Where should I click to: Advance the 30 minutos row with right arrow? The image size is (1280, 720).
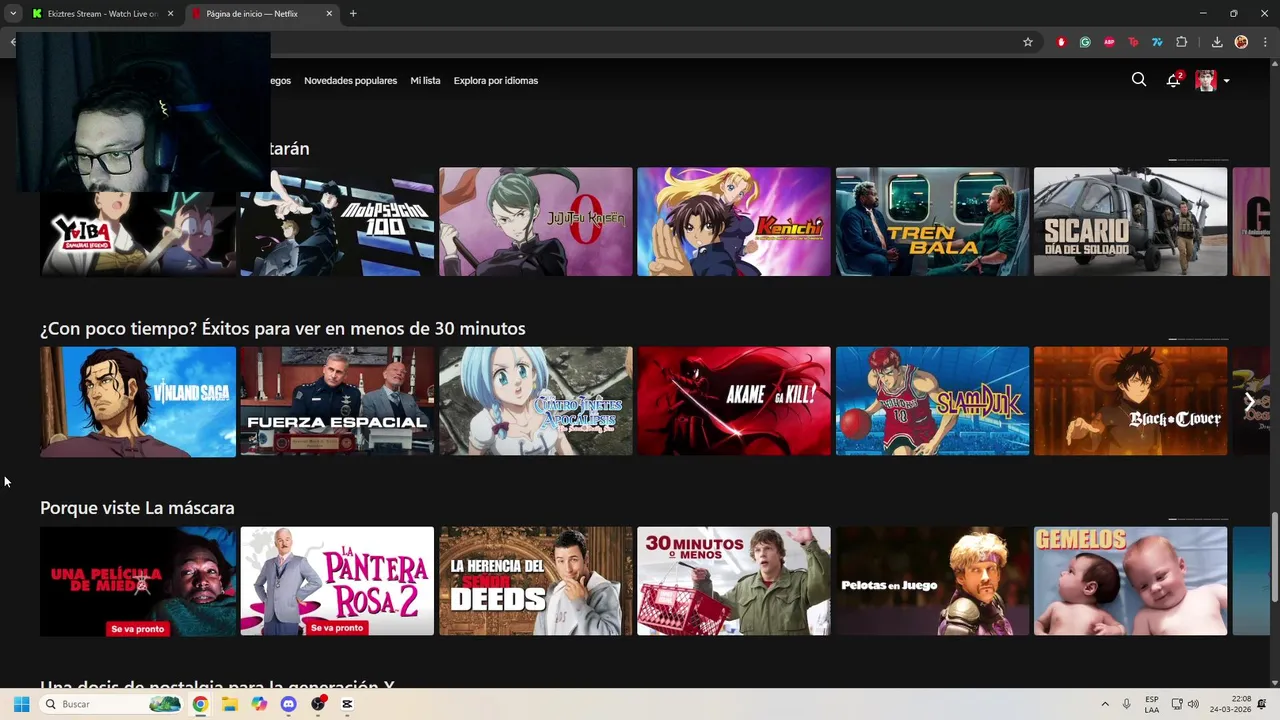[x=1249, y=402]
